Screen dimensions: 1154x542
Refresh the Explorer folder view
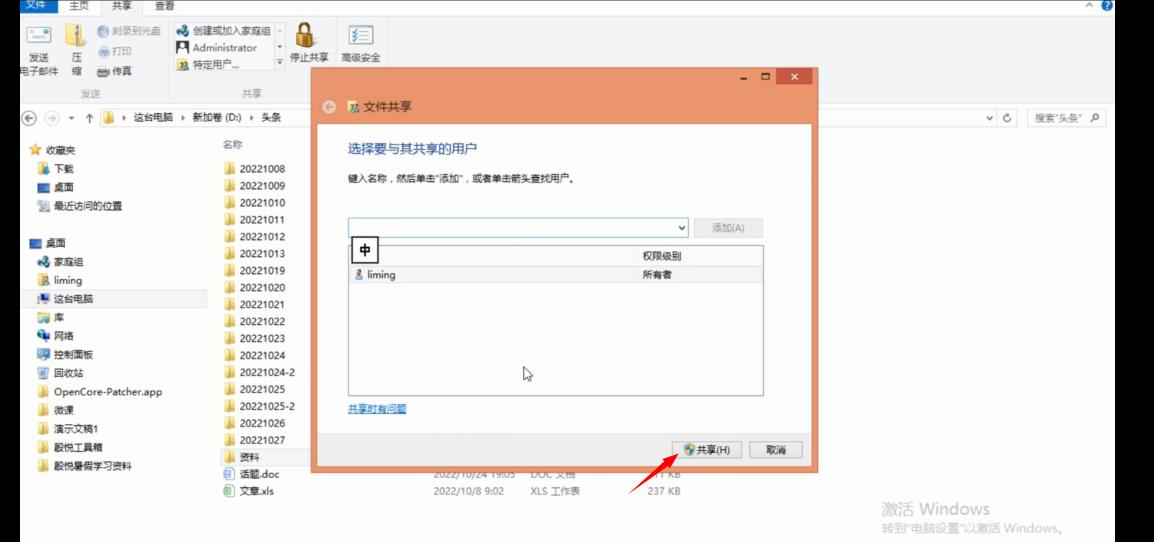[1007, 118]
